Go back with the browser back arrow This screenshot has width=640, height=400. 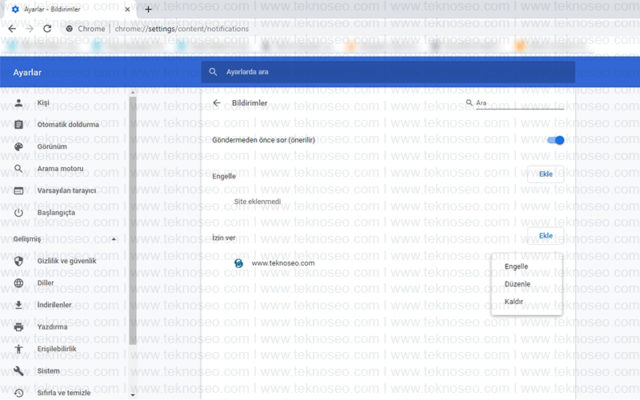point(12,29)
